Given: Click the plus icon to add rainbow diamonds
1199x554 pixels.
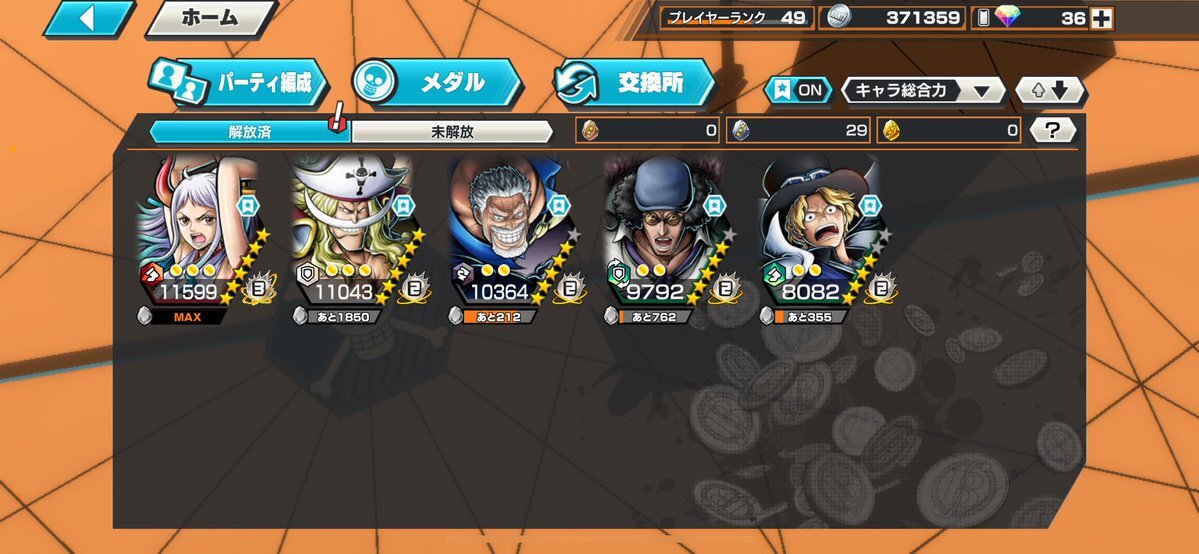Looking at the screenshot, I should click(x=1101, y=18).
